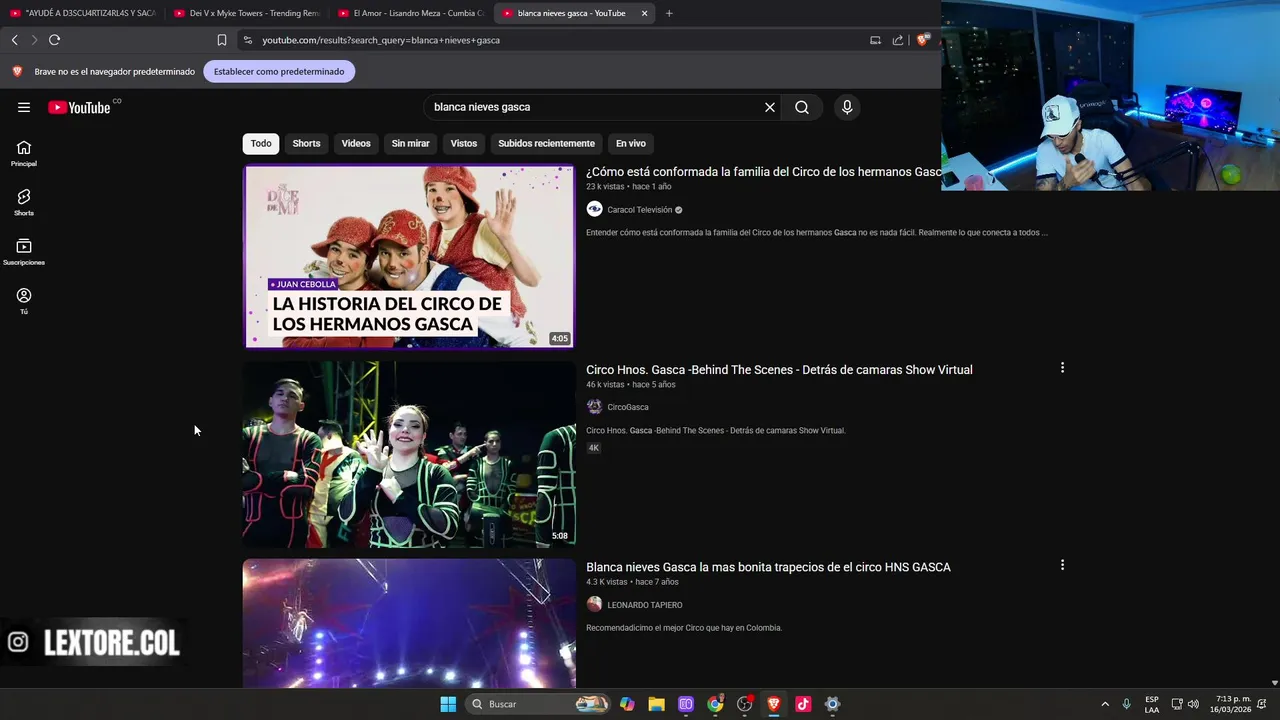Image resolution: width=1280 pixels, height=720 pixels.
Task: Go back with the browser back arrow
Action: pyautogui.click(x=14, y=40)
